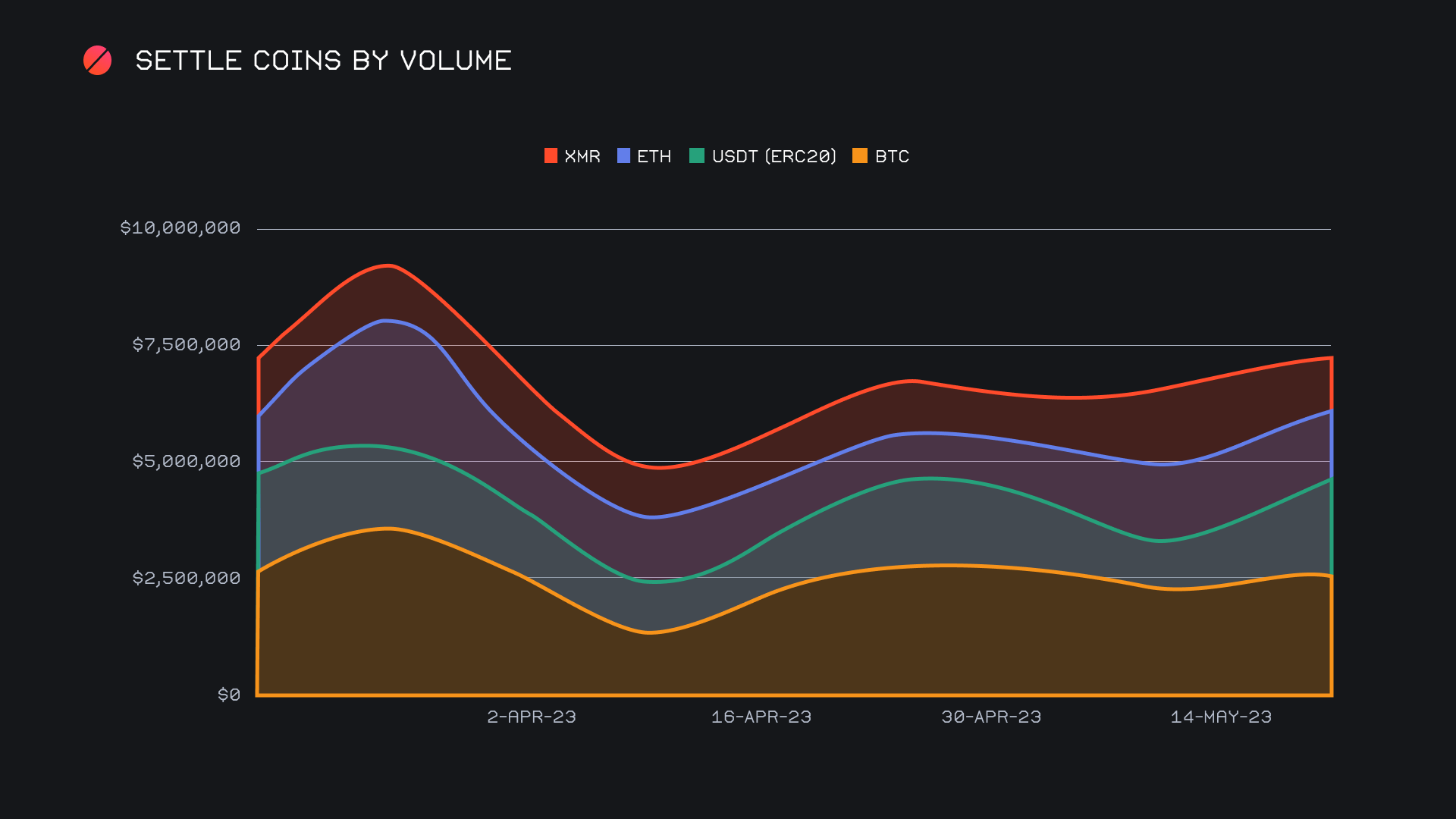
Task: Click the USDT green legend swatch
Action: click(697, 156)
